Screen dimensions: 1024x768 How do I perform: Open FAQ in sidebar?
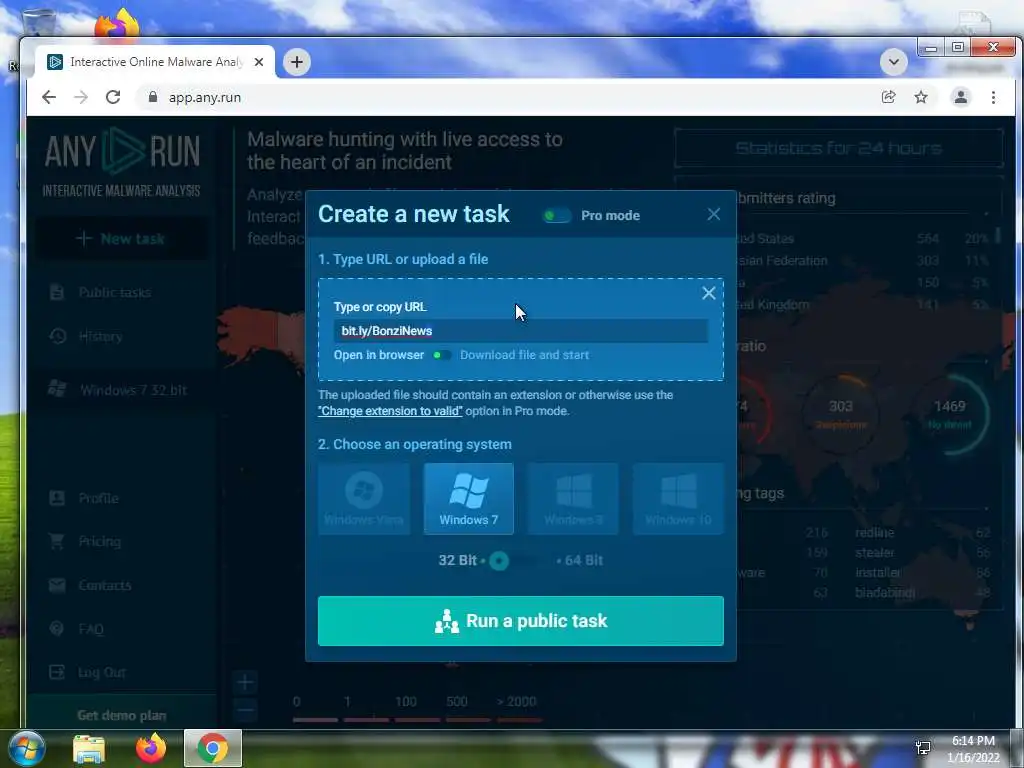[x=90, y=629]
